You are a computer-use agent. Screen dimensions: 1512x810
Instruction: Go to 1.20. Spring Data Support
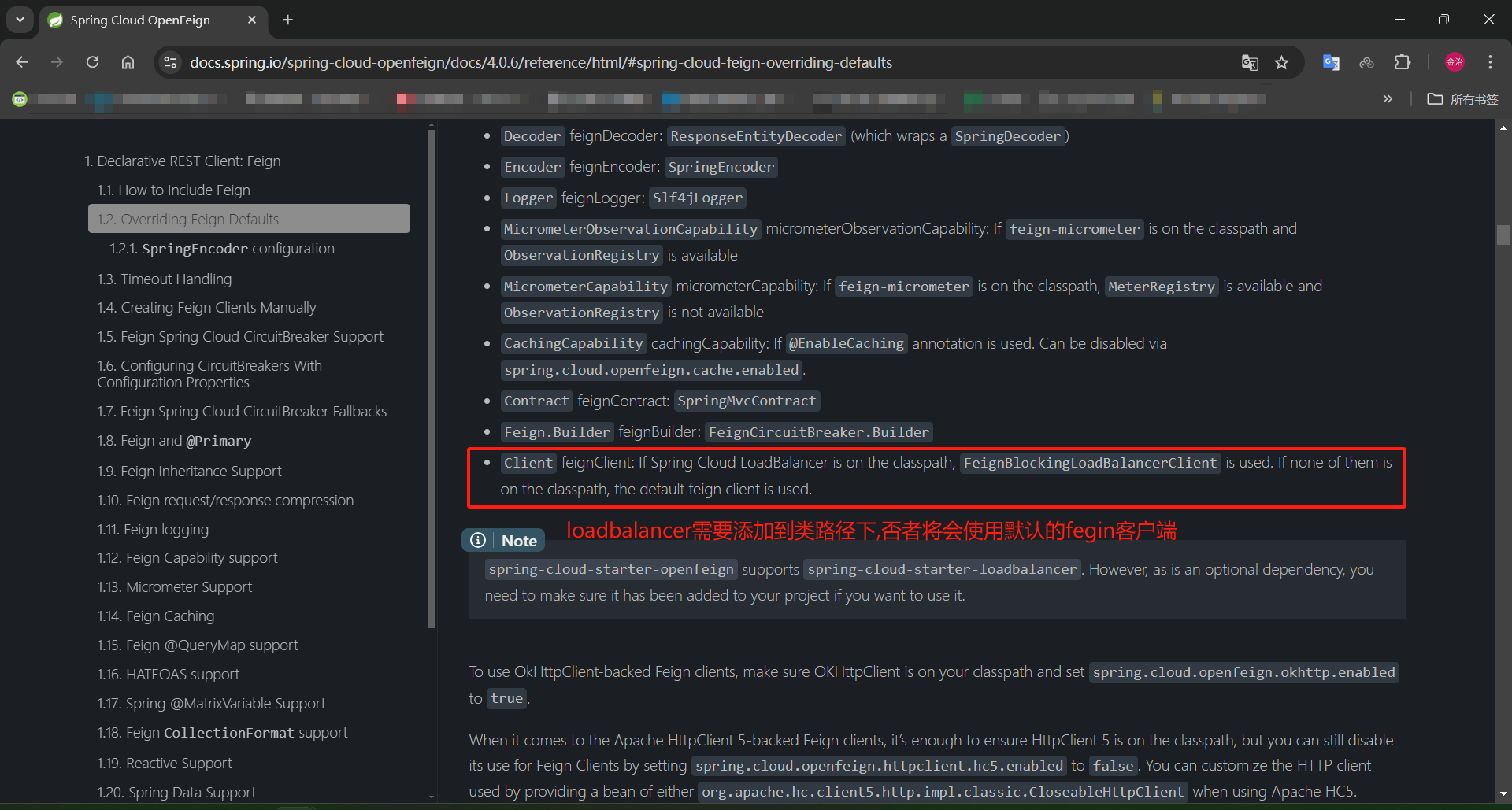pyautogui.click(x=176, y=792)
